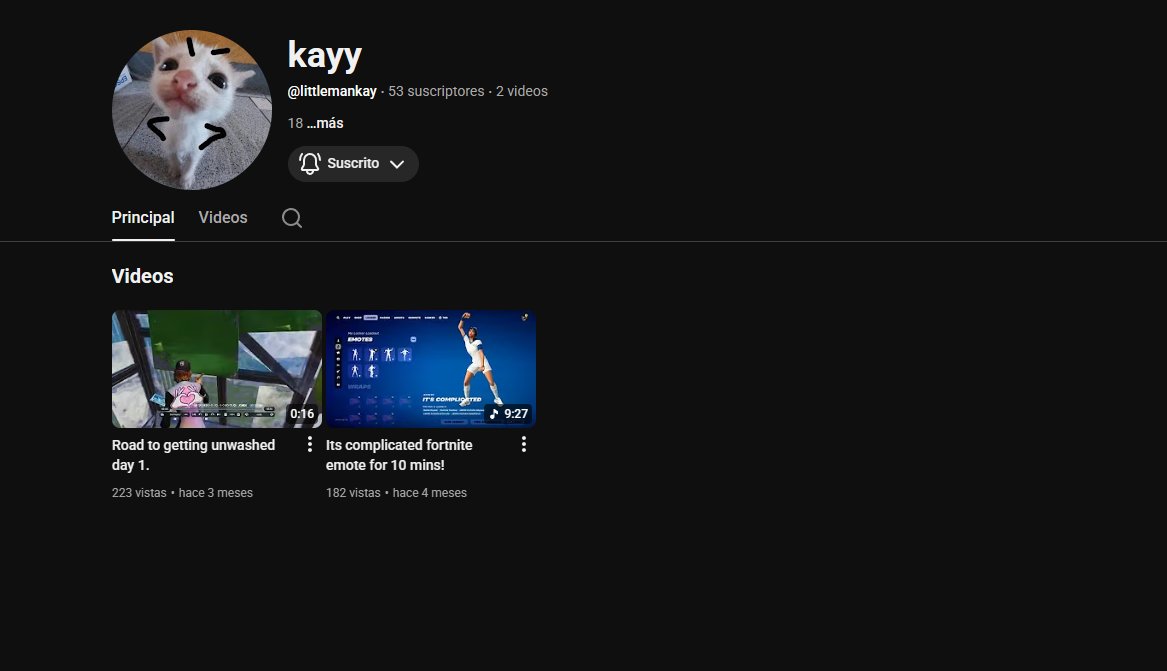Viewport: 1167px width, 671px height.
Task: Click the @littlemankay handle
Action: pos(332,91)
